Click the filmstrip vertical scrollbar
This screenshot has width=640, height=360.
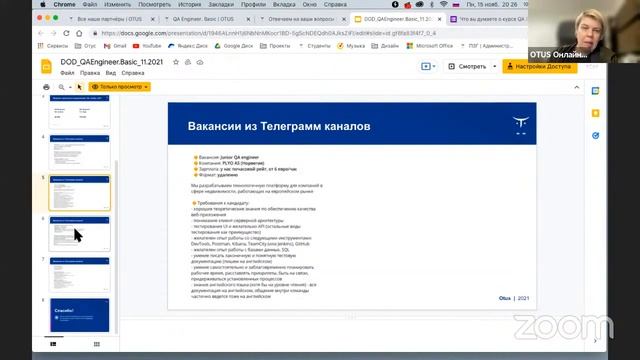[x=116, y=247]
